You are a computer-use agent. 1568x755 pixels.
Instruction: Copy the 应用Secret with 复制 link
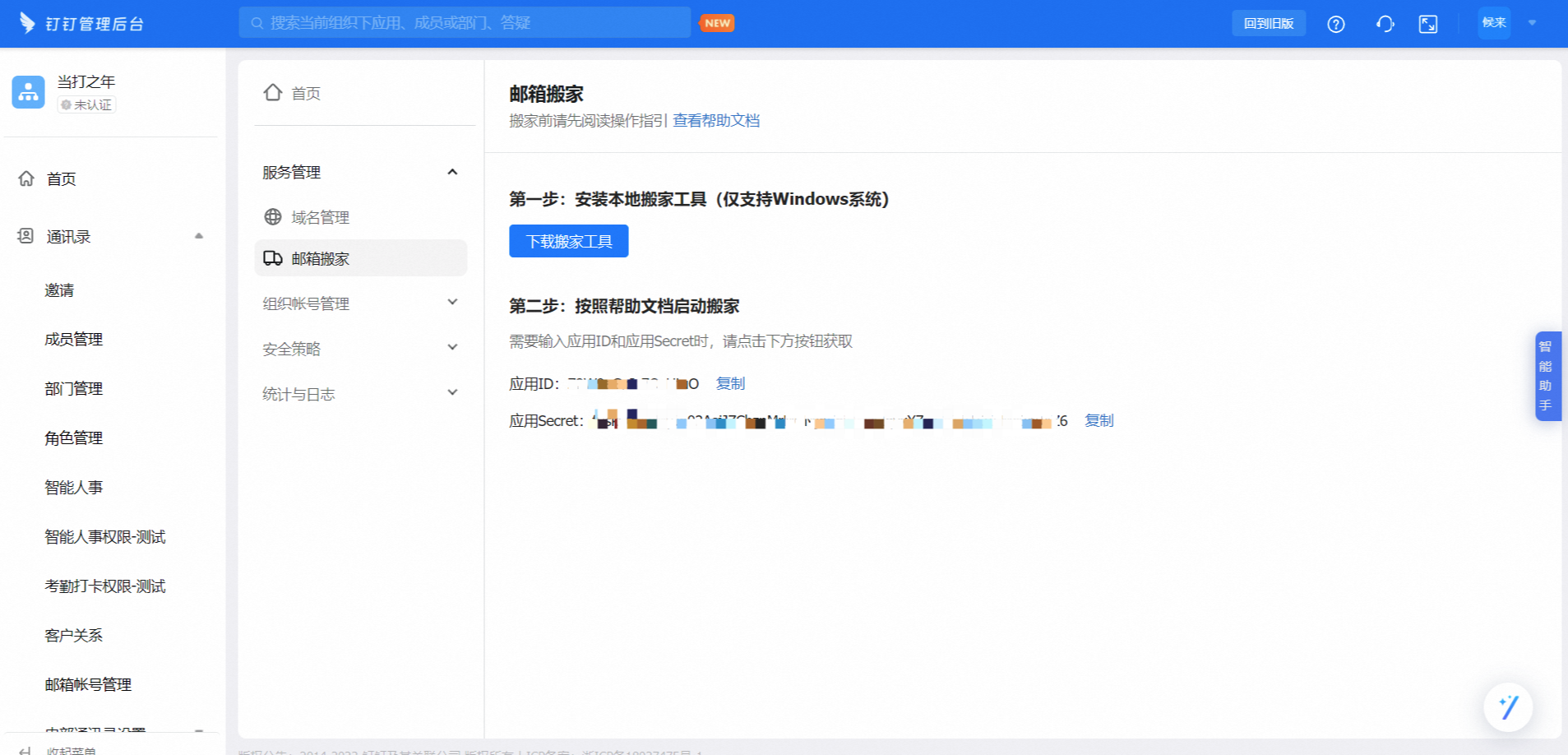click(1099, 420)
